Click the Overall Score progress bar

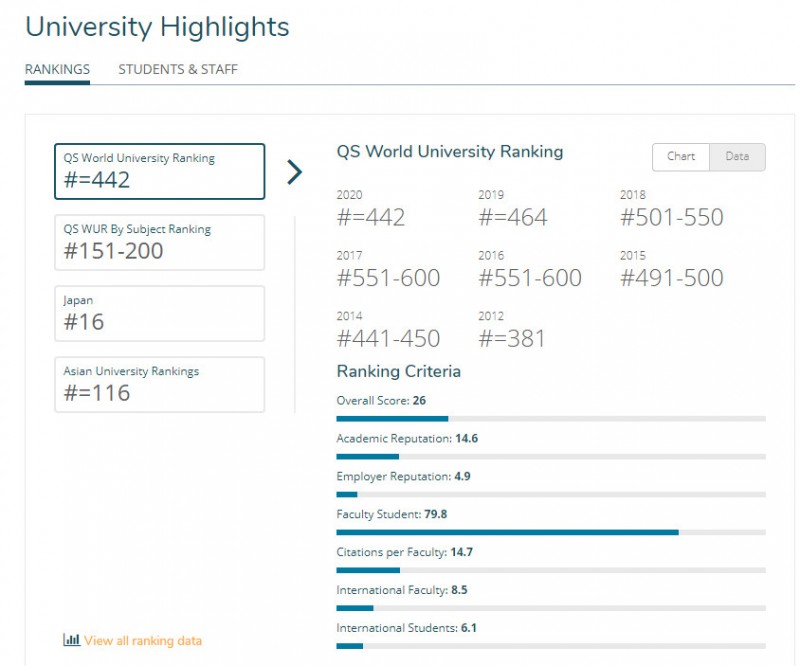click(x=550, y=418)
